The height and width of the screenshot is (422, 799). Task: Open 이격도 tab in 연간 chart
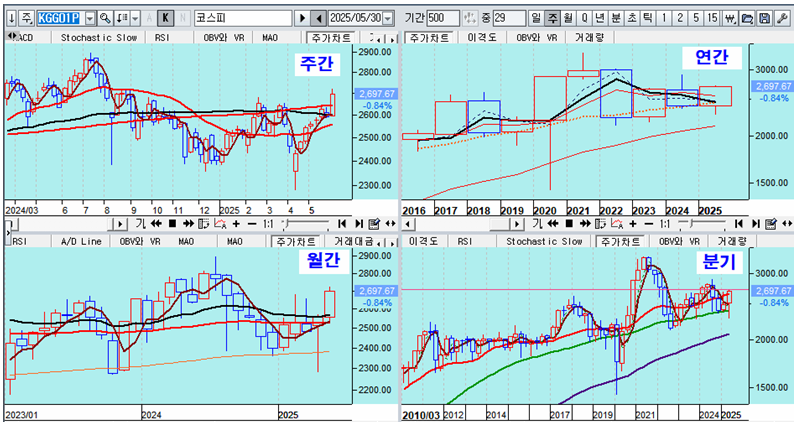[x=482, y=38]
